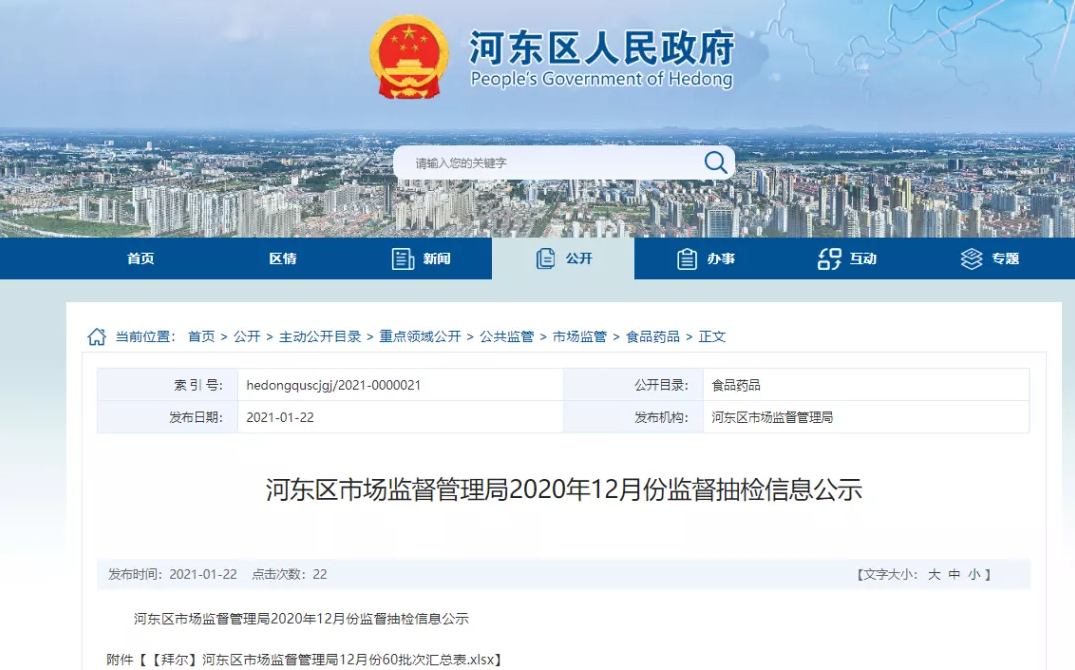
Task: Open the 首页 navigation menu item
Action: [141, 259]
